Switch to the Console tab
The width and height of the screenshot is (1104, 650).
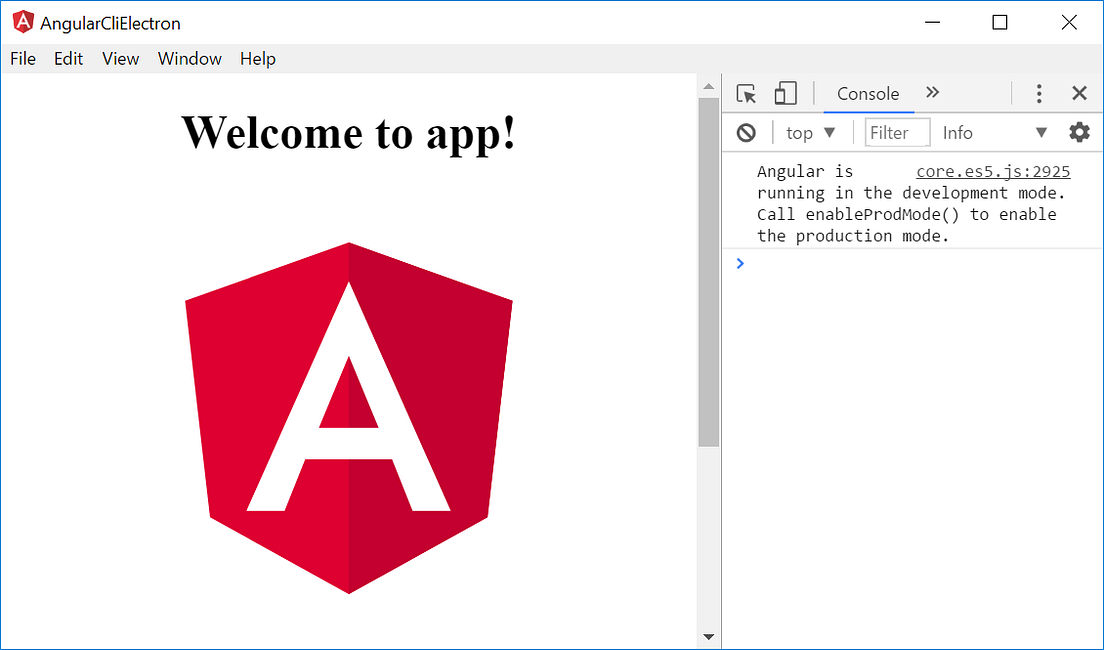click(866, 93)
